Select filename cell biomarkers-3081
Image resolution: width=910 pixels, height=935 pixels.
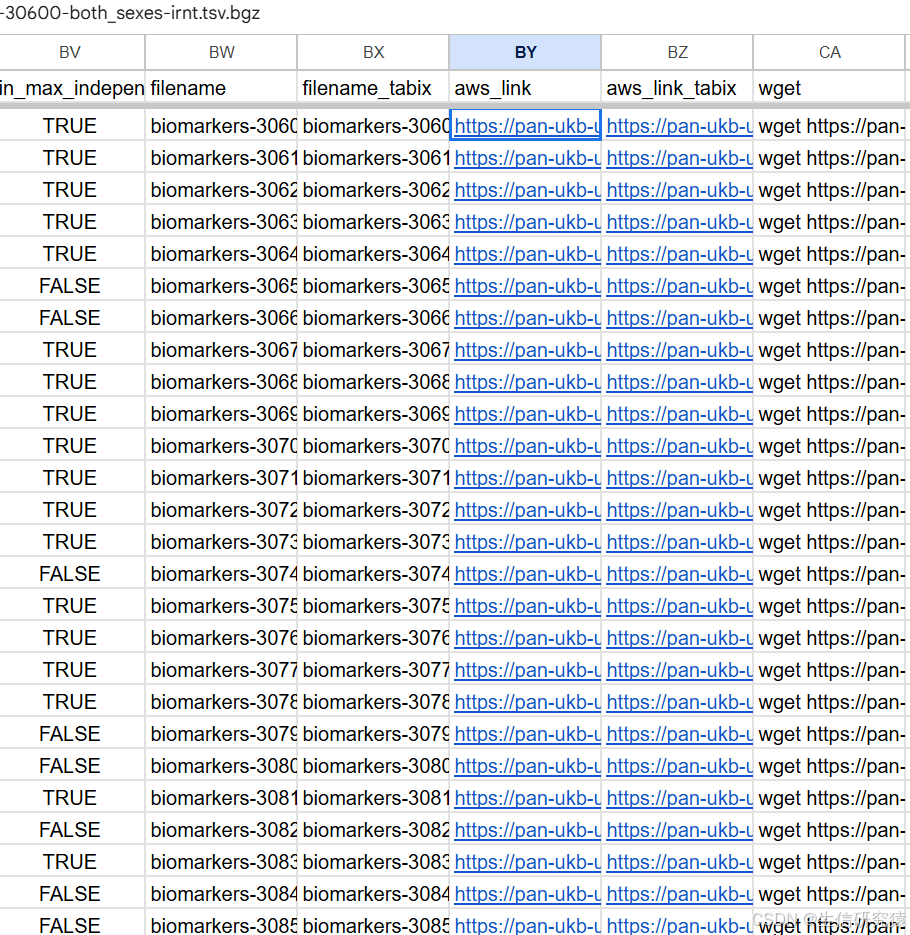coord(221,798)
